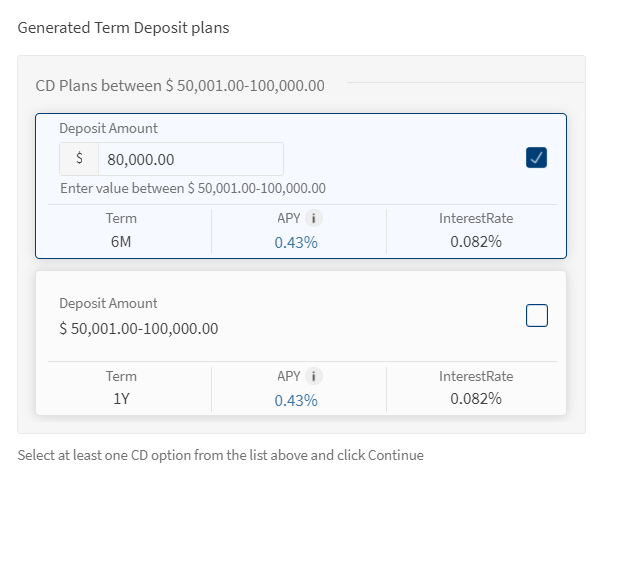
Task: Click the InterestRate label in the 1Y plan
Action: coord(475,377)
